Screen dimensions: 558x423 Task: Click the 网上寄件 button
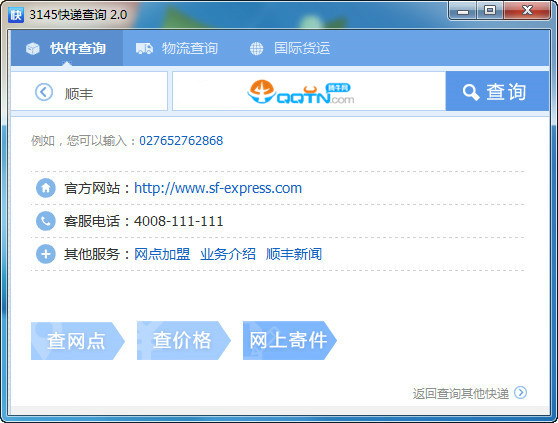coord(290,340)
